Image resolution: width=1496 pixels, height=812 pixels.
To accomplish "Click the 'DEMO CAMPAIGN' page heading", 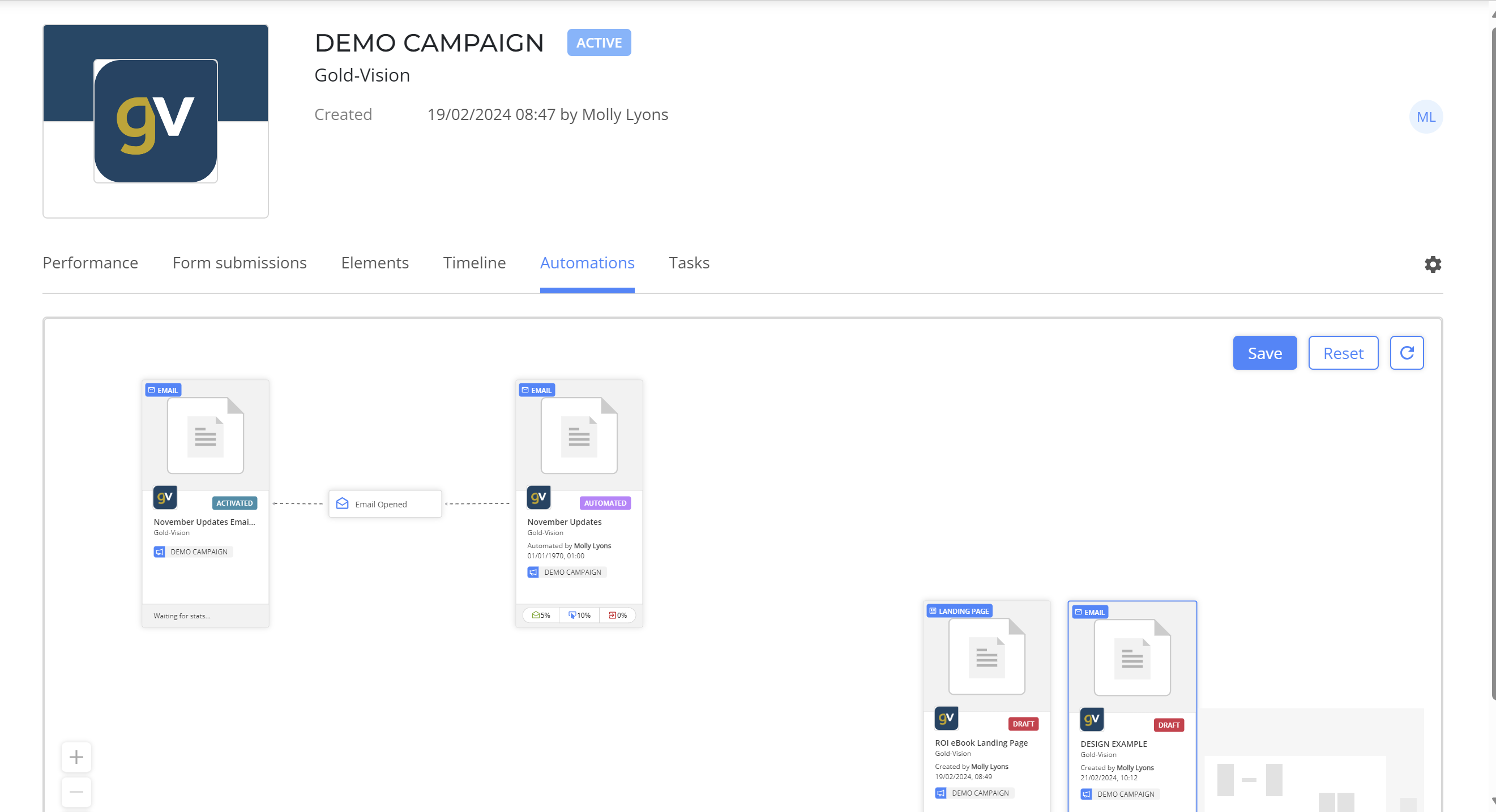I will point(429,42).
